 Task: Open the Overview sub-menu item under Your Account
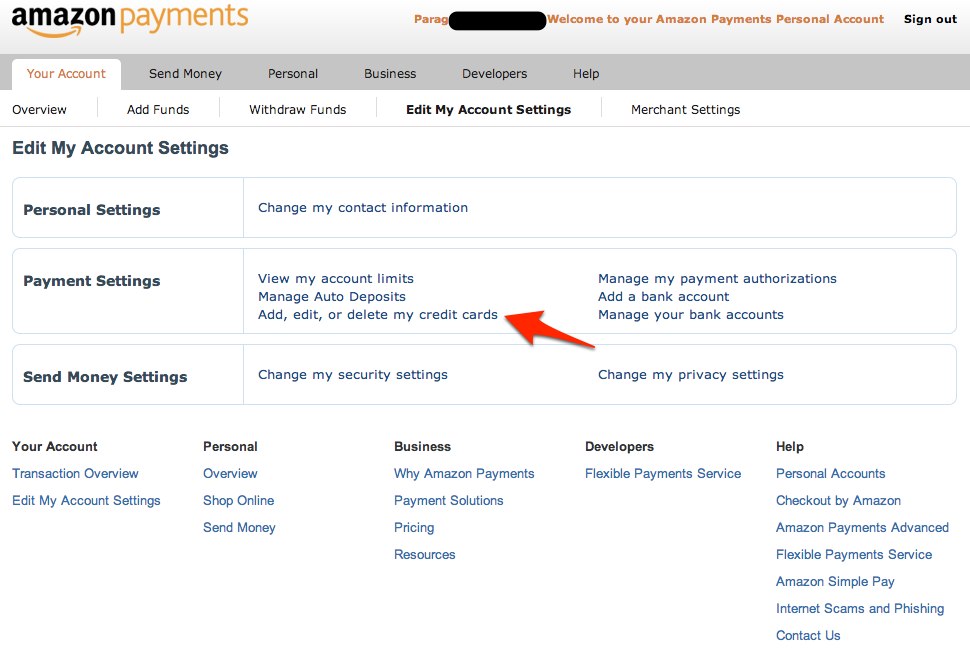[x=39, y=110]
